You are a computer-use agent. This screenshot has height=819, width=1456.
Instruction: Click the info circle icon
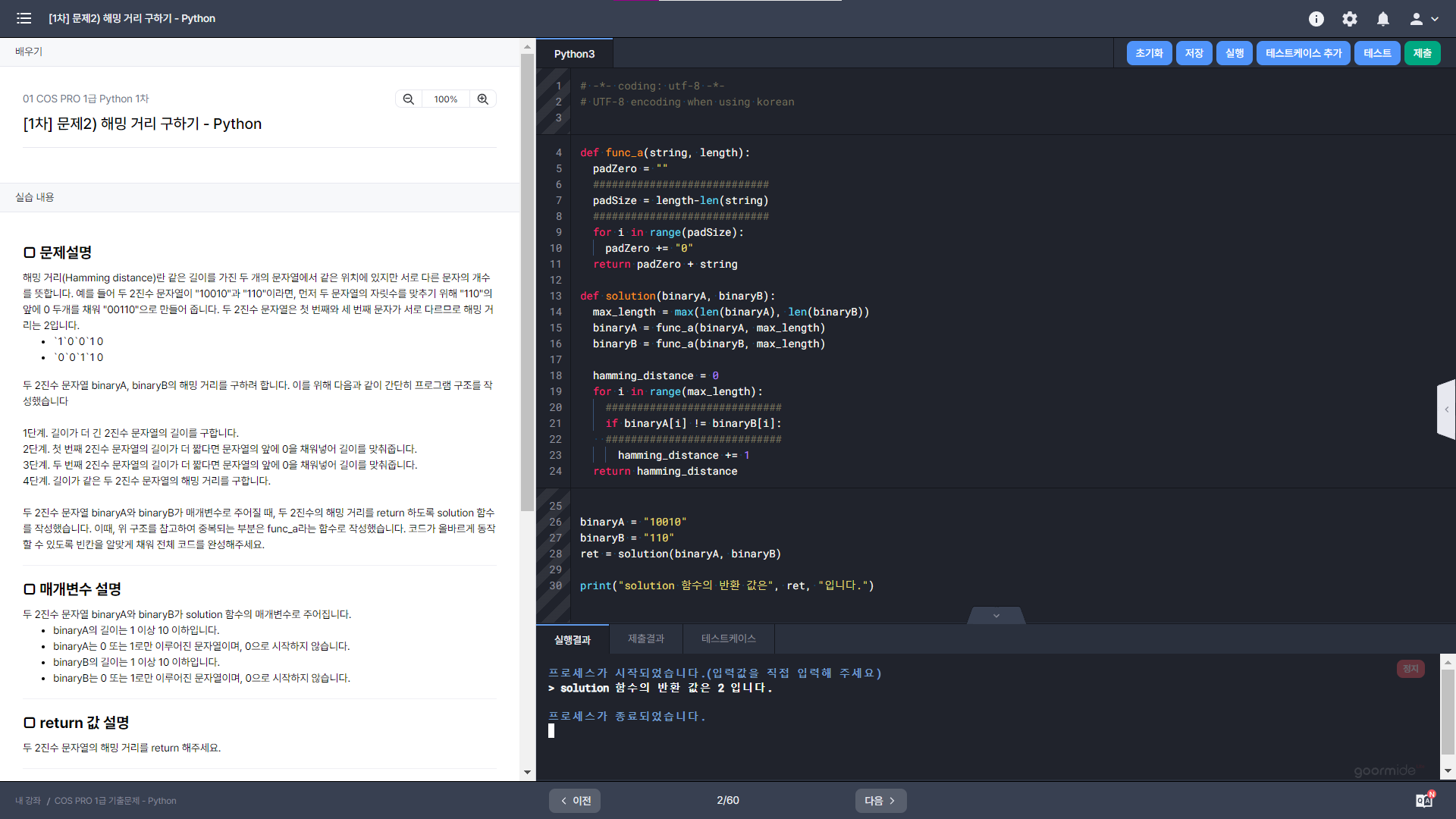pyautogui.click(x=1316, y=19)
